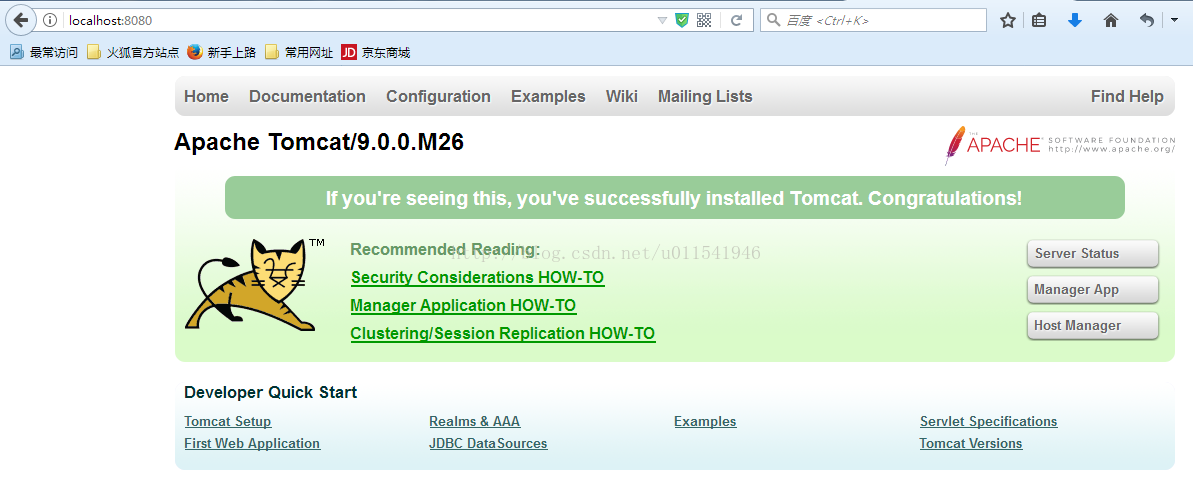The height and width of the screenshot is (484, 1193).
Task: Click Find Help in navigation bar
Action: click(x=1127, y=97)
